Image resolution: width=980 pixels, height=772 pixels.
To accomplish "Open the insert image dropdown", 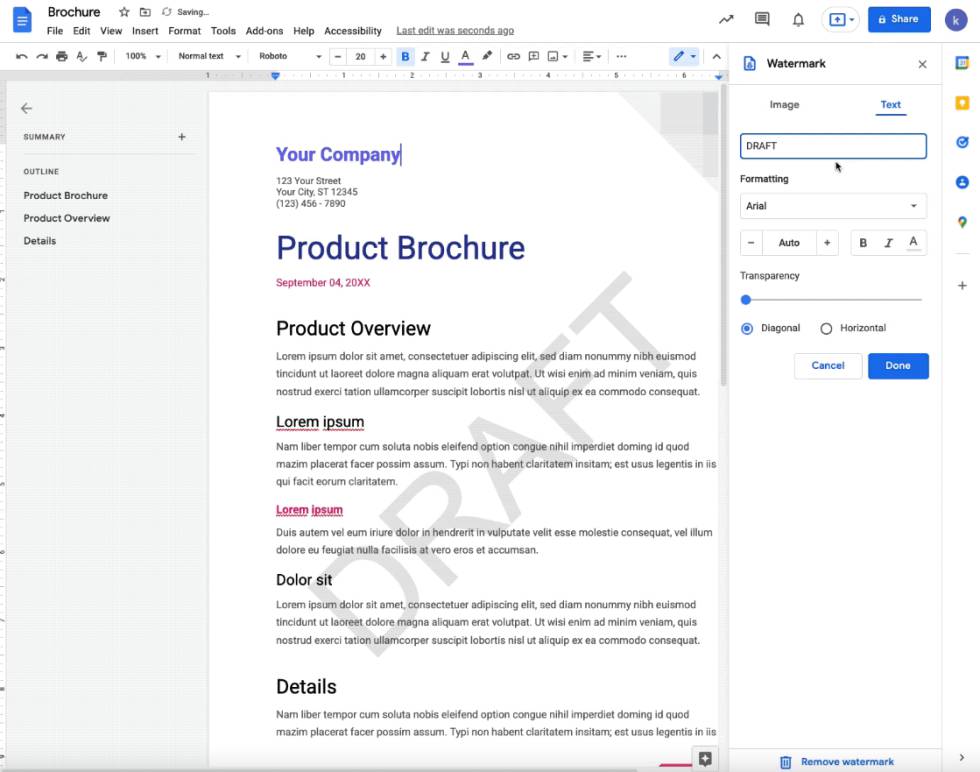I will (558, 56).
